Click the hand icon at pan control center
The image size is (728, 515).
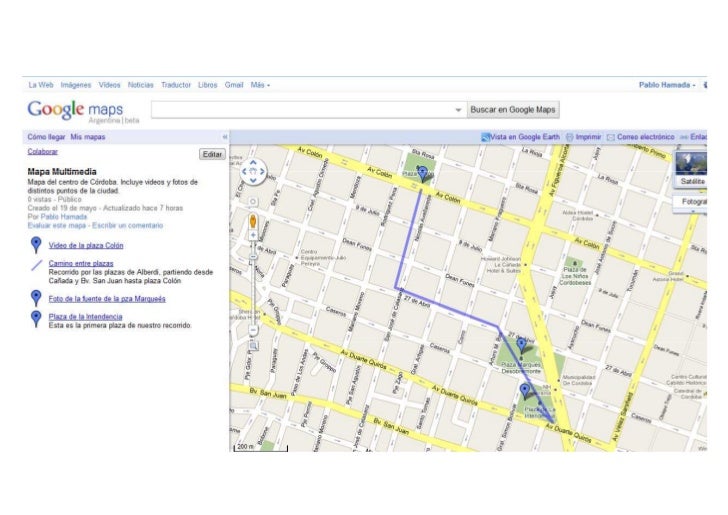coord(253,171)
